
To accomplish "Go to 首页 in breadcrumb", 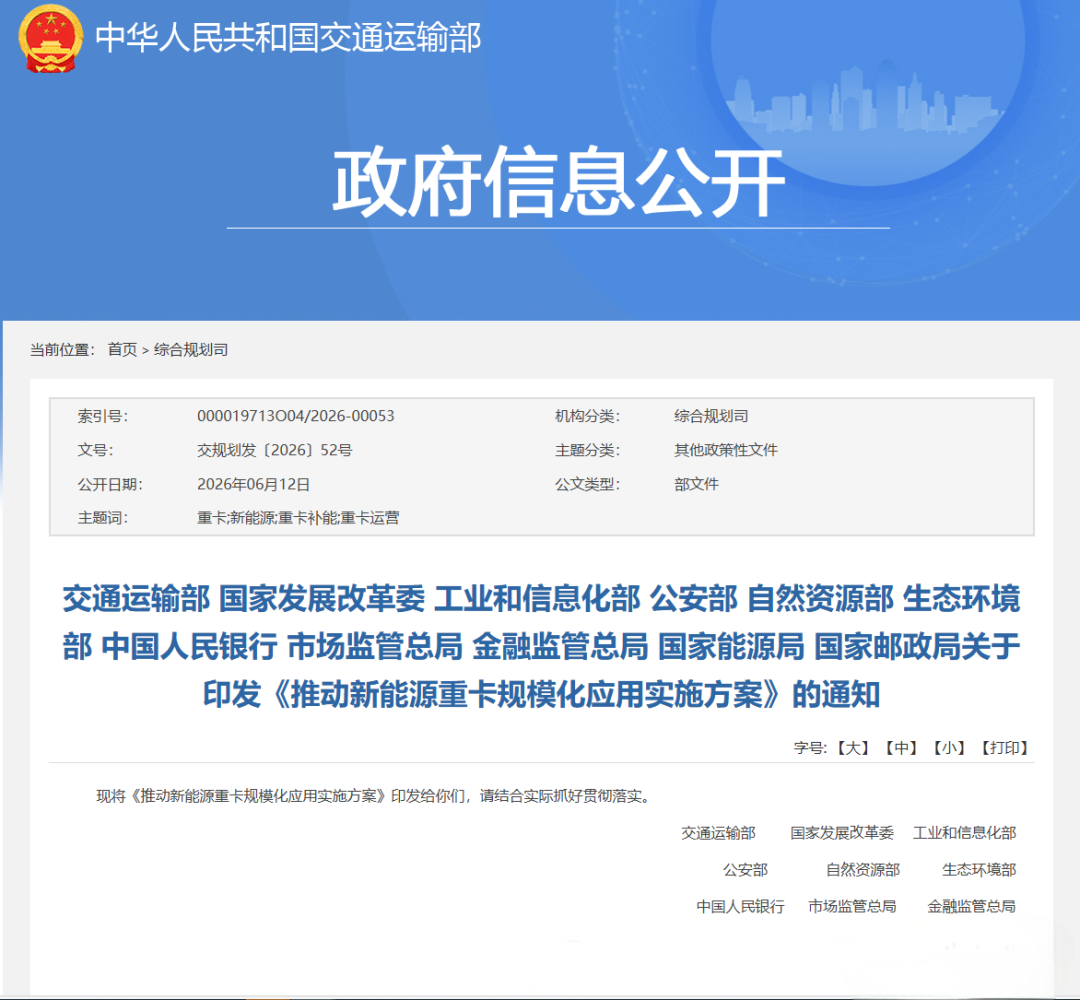I will 122,350.
